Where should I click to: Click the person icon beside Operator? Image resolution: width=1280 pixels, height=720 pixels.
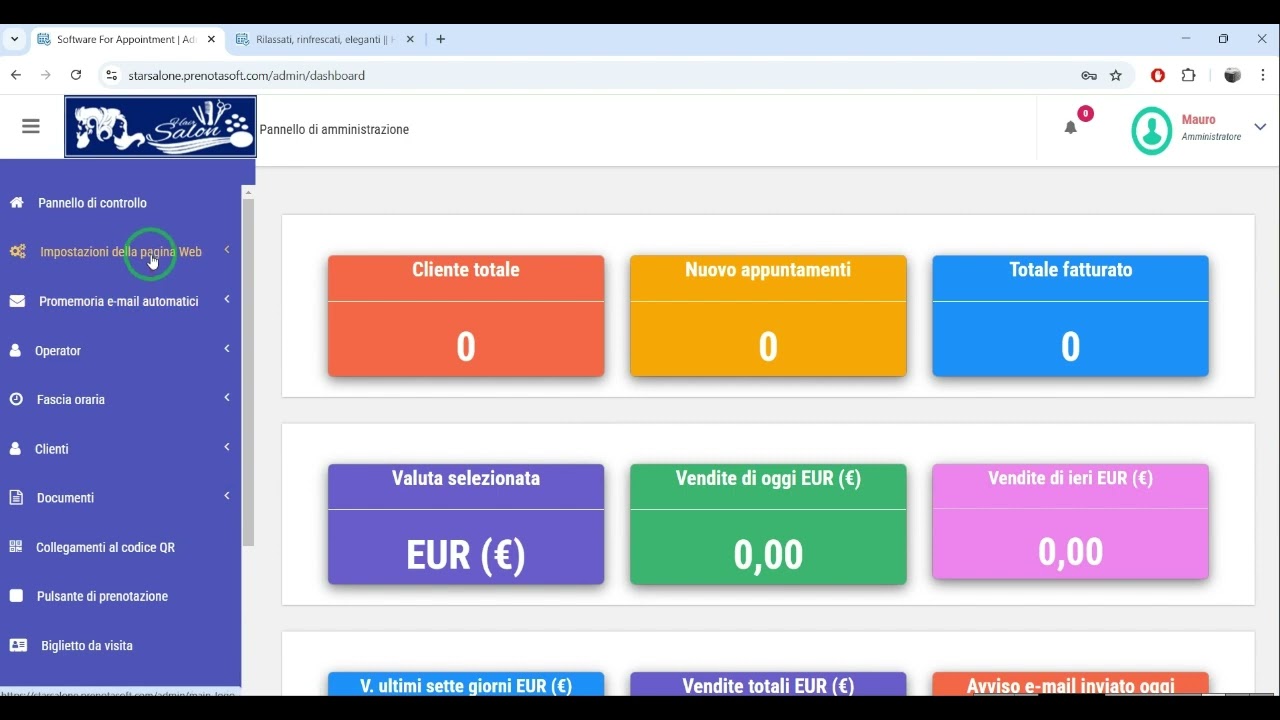pos(15,351)
